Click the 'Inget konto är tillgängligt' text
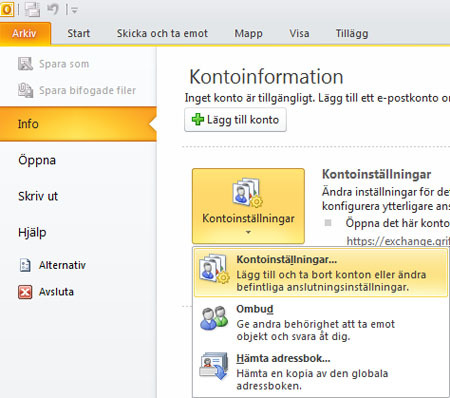This screenshot has height=398, width=450. (x=250, y=98)
